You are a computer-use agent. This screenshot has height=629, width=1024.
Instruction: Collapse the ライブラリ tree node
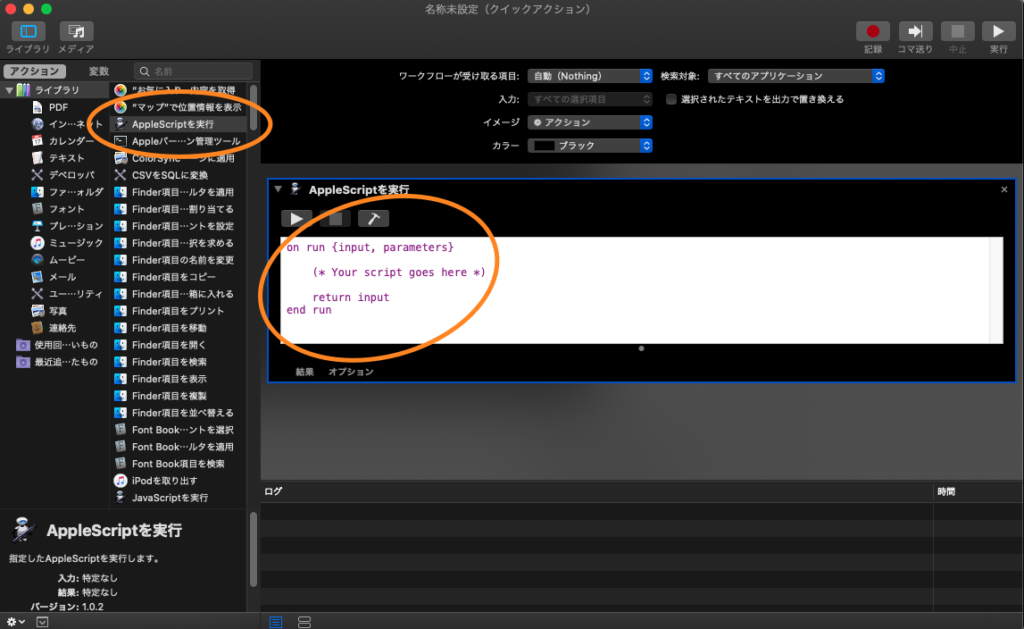9,90
